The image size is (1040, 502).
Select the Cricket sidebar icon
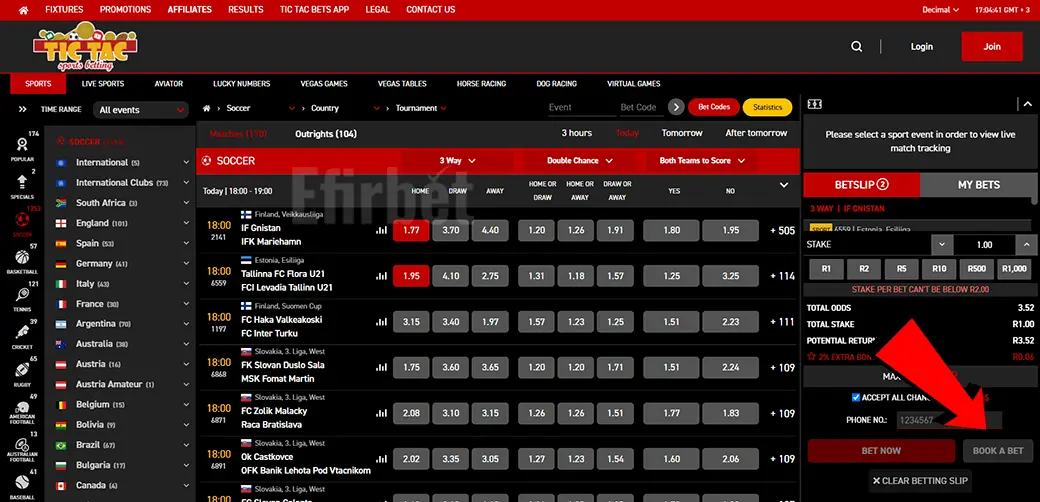click(x=23, y=334)
